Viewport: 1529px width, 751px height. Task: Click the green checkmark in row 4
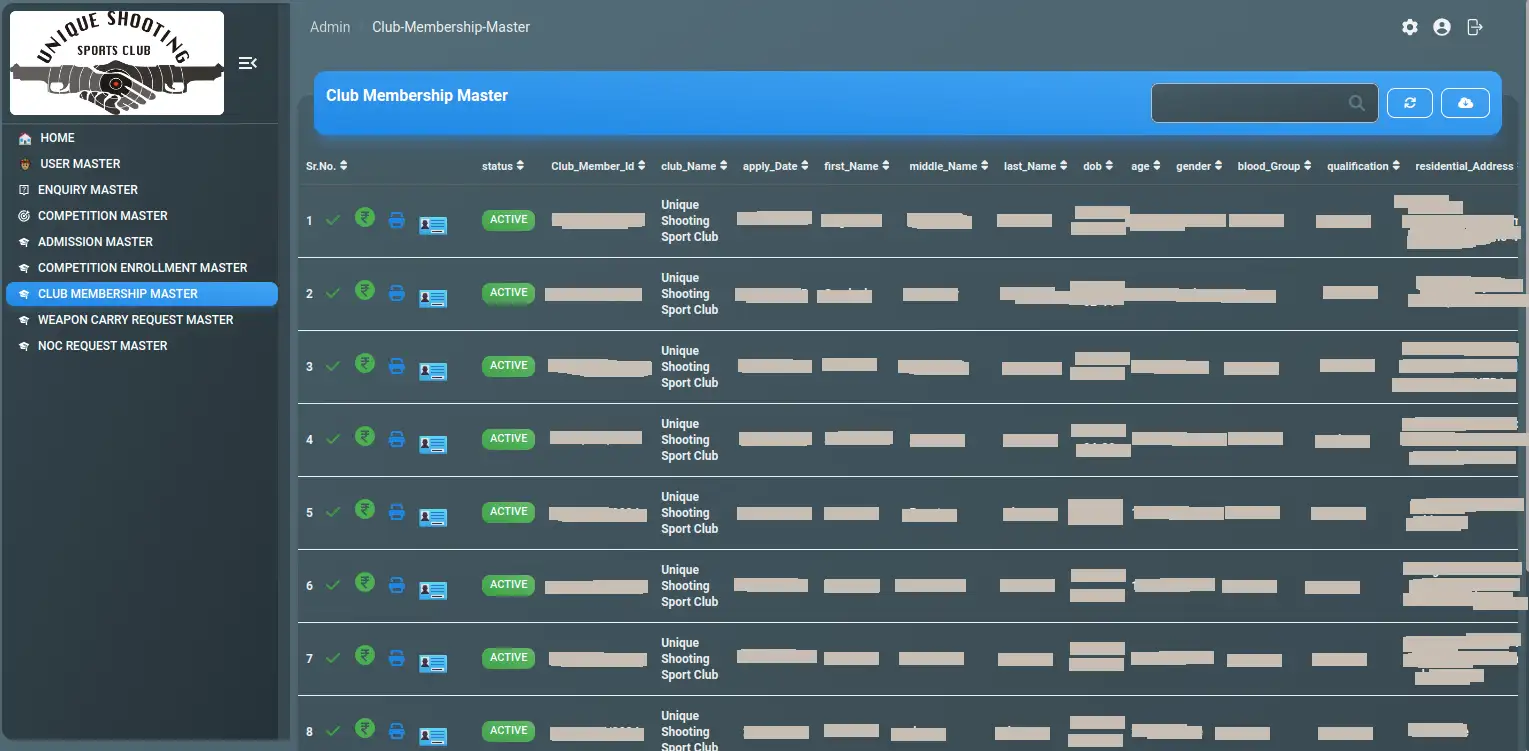[333, 439]
